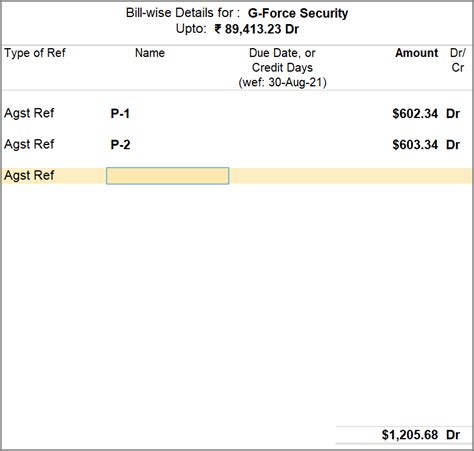Viewport: 474px width, 451px height.
Task: Click the wef: 30-Aug-21 date text
Action: pos(282,82)
